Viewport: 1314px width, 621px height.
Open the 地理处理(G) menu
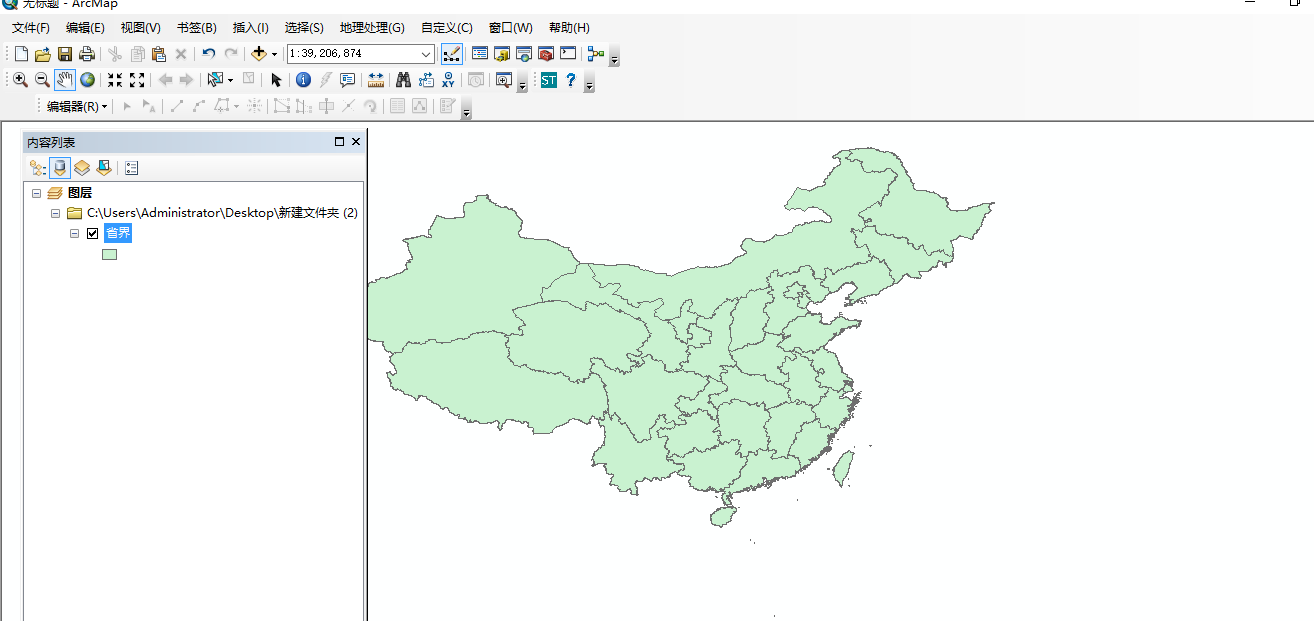372,28
